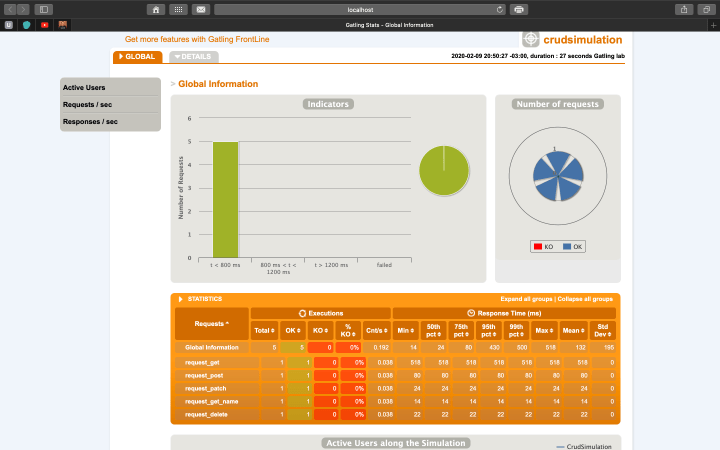Toggle the Safari sidebar button

tap(44, 9)
